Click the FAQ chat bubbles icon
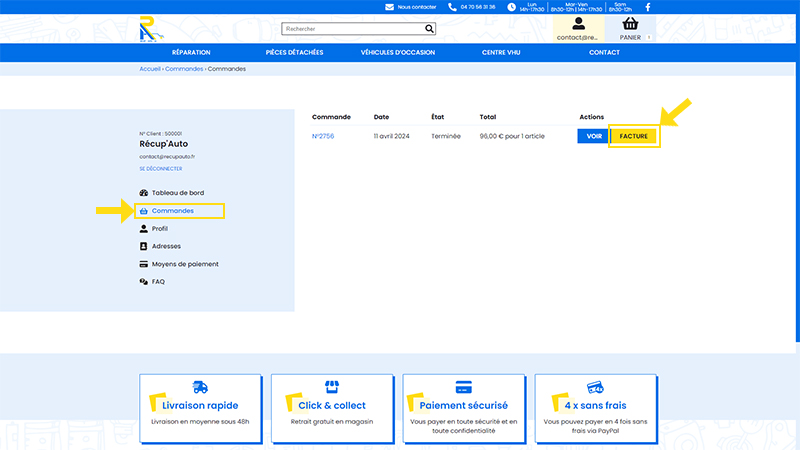 coord(143,282)
